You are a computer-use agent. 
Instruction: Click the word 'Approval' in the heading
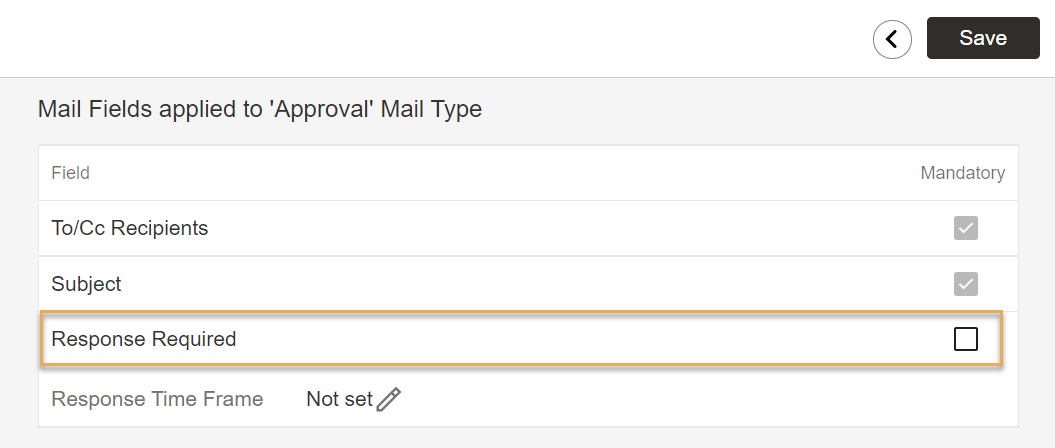[x=322, y=109]
